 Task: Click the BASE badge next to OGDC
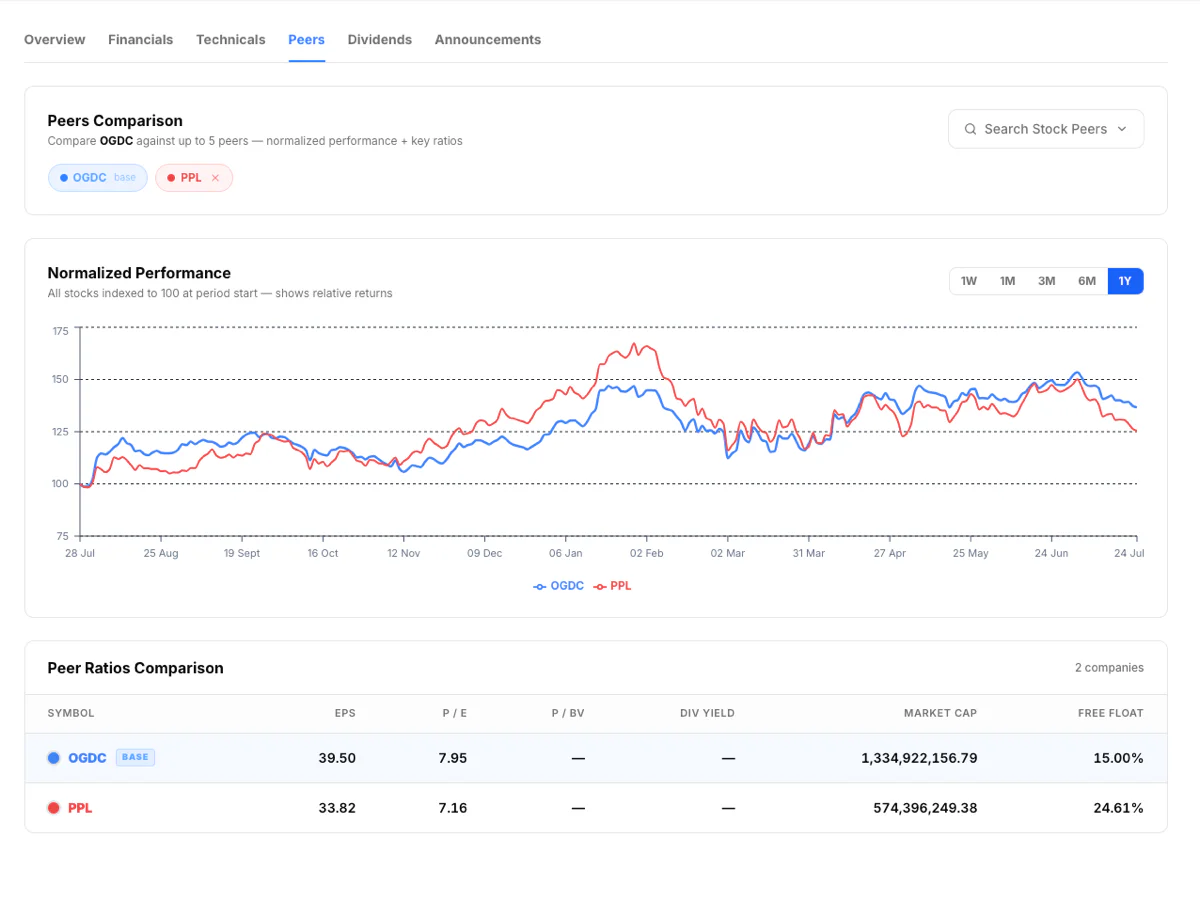135,758
